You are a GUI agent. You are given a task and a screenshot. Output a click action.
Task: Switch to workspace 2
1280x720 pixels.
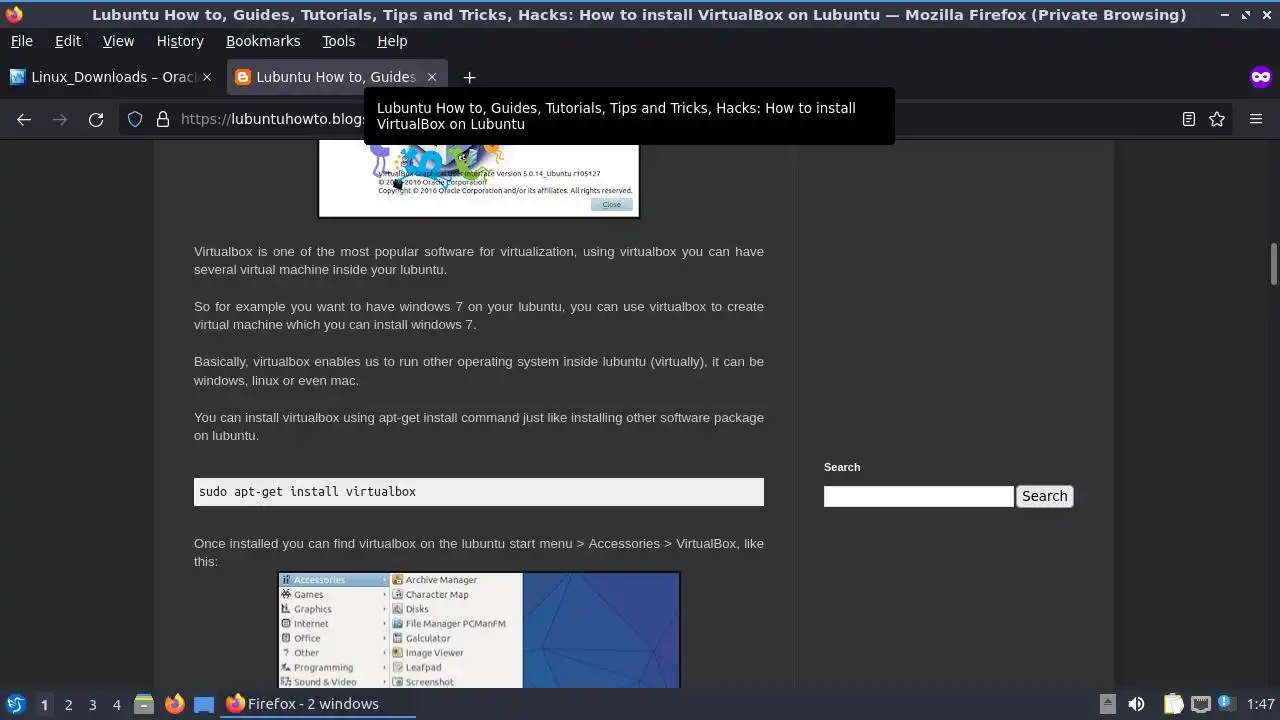[68, 704]
